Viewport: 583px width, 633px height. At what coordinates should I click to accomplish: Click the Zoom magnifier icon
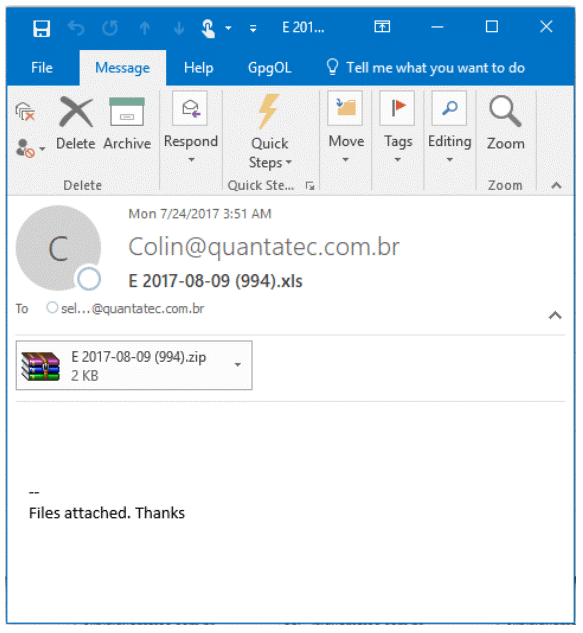(x=505, y=111)
